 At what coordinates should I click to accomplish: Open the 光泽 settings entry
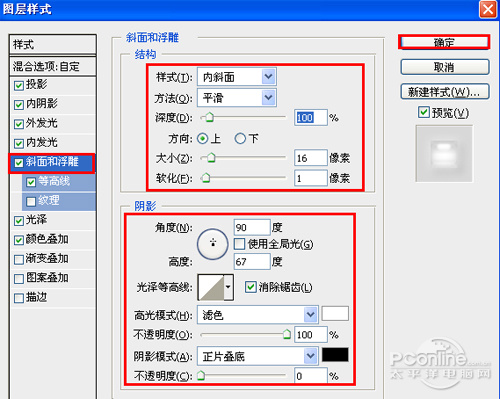tap(37, 220)
